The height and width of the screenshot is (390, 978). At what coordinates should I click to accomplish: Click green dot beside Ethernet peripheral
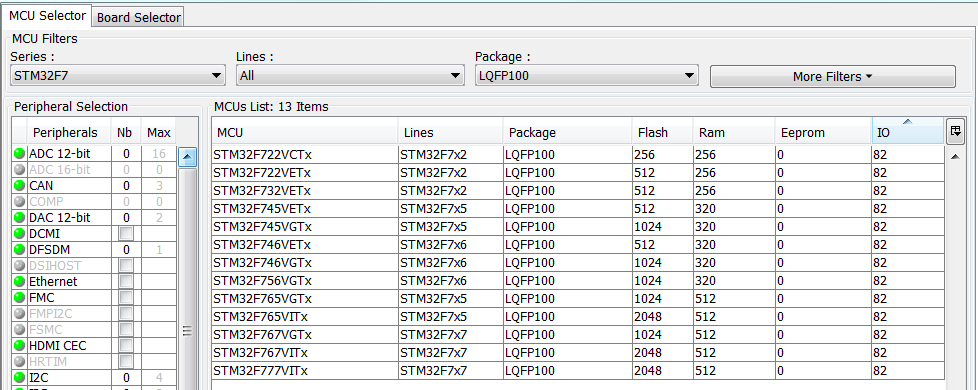tap(19, 281)
